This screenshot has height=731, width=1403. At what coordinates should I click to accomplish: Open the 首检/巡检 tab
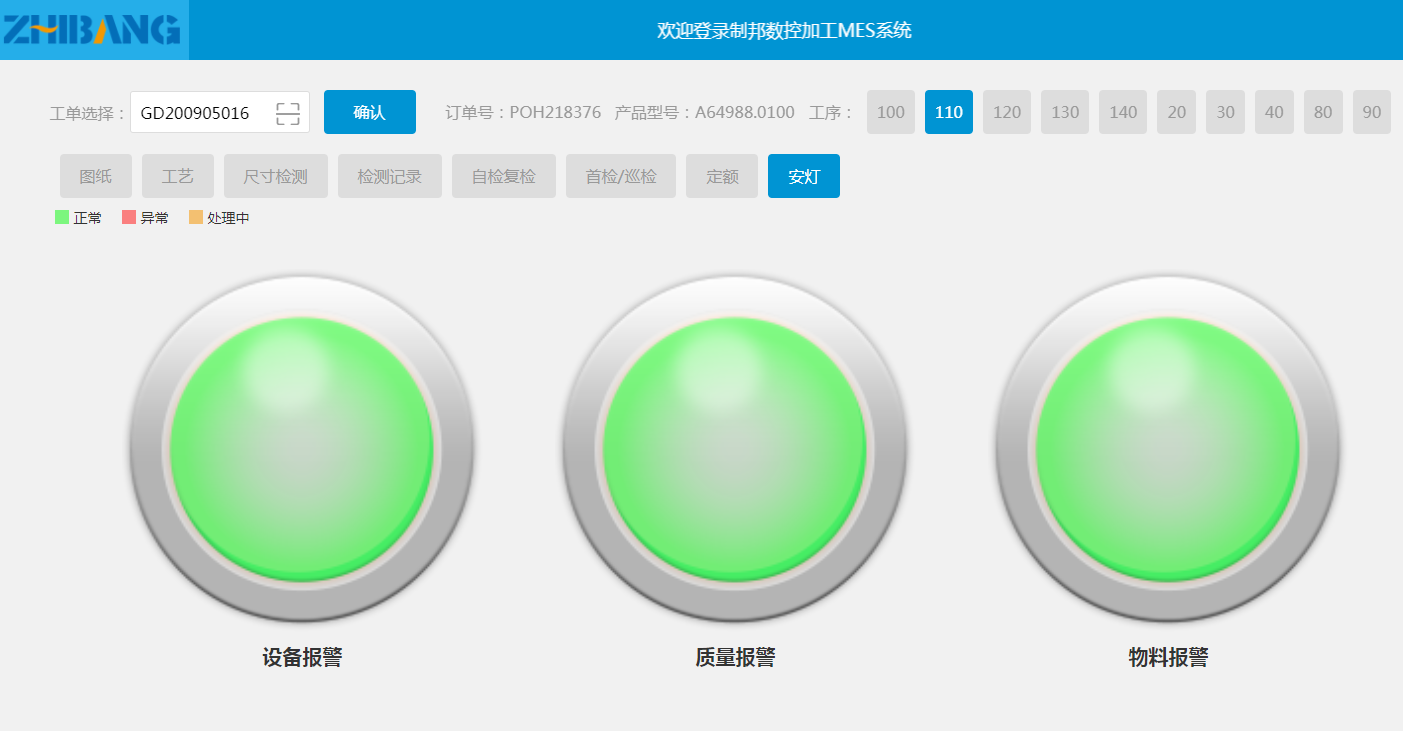[x=621, y=176]
